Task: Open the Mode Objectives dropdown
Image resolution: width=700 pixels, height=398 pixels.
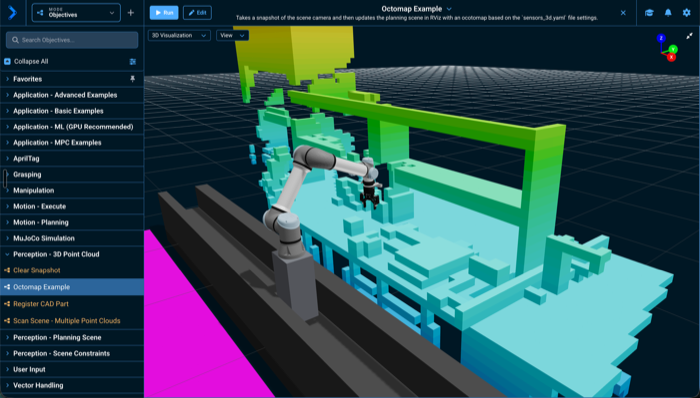Action: click(76, 12)
